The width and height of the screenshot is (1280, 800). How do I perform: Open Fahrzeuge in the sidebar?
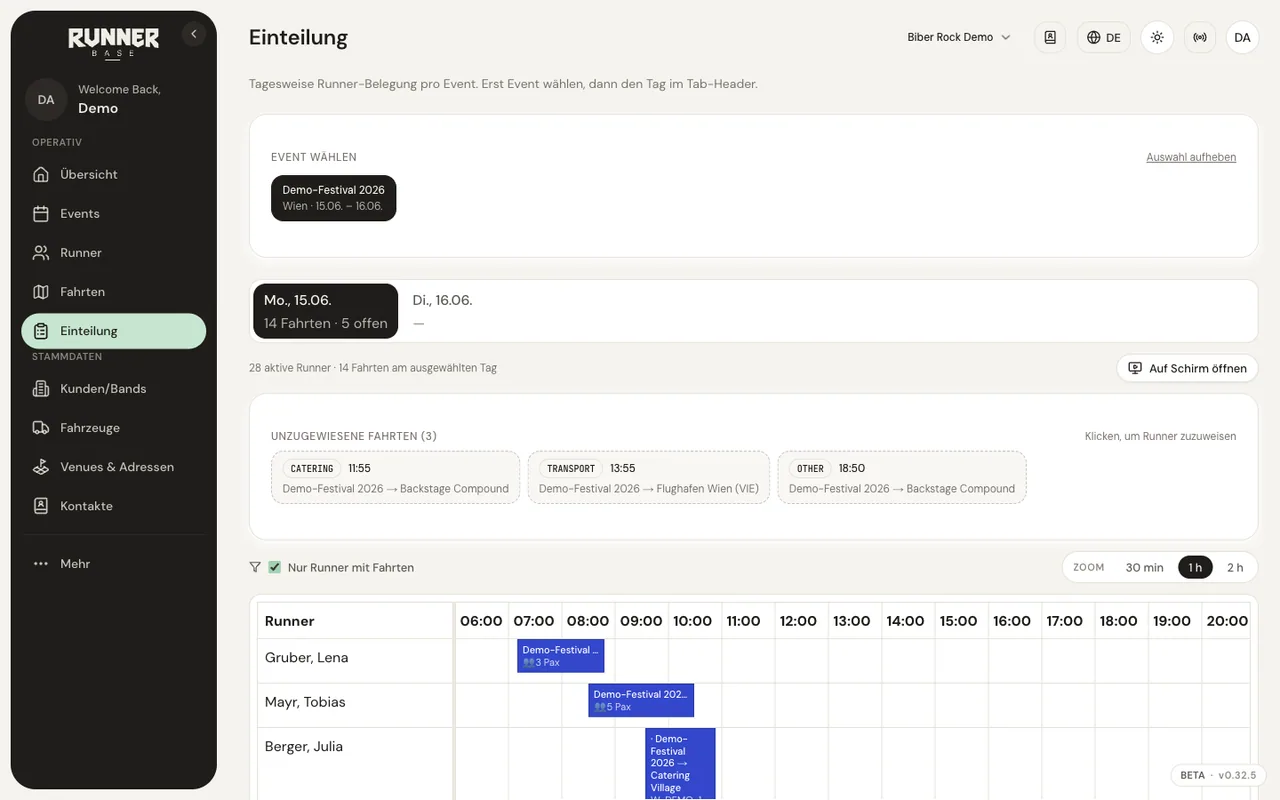(x=114, y=428)
